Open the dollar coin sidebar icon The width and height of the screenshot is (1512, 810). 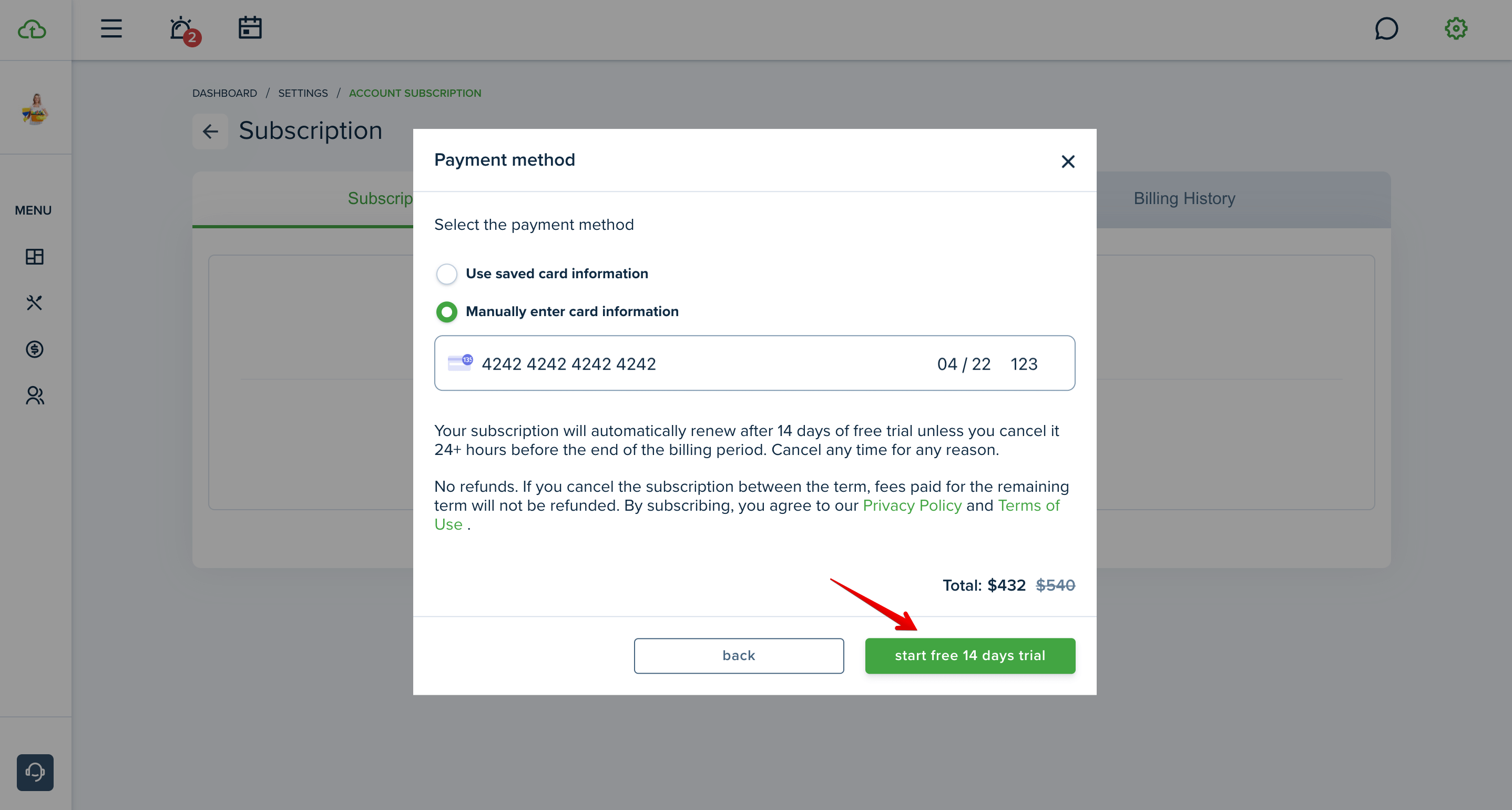click(x=35, y=349)
